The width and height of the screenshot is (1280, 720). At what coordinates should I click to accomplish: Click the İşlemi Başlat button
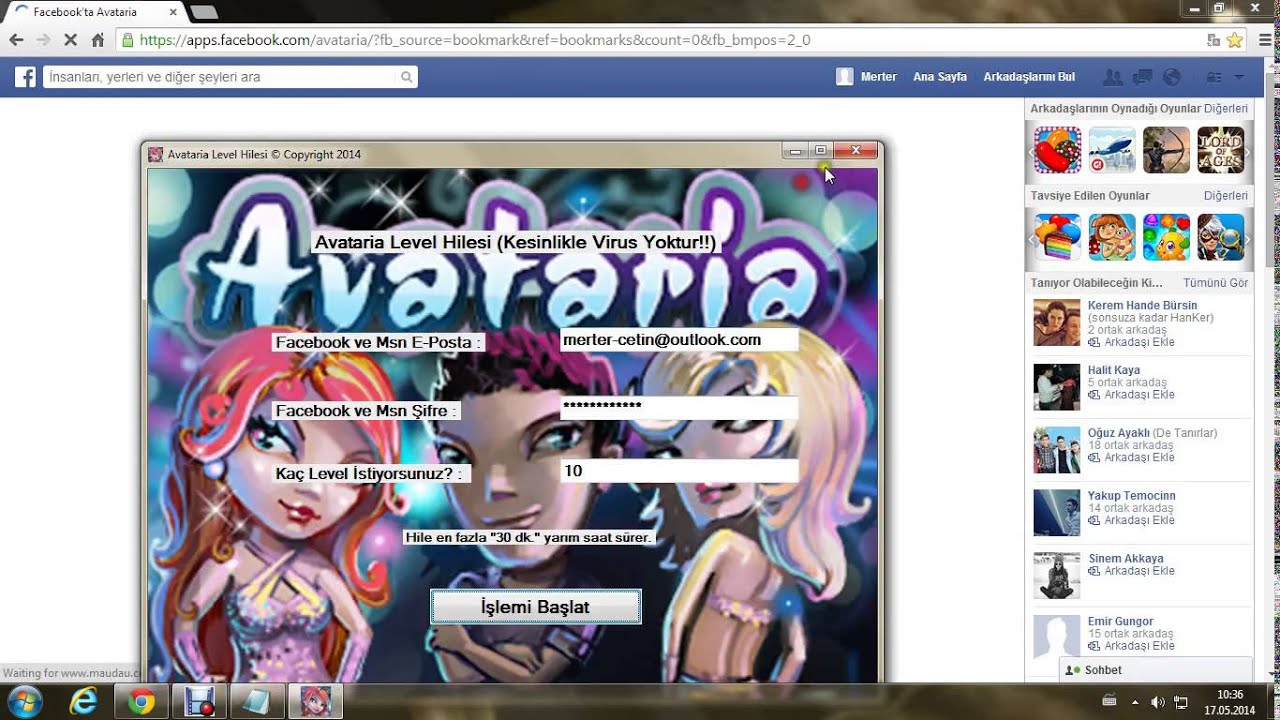536,607
